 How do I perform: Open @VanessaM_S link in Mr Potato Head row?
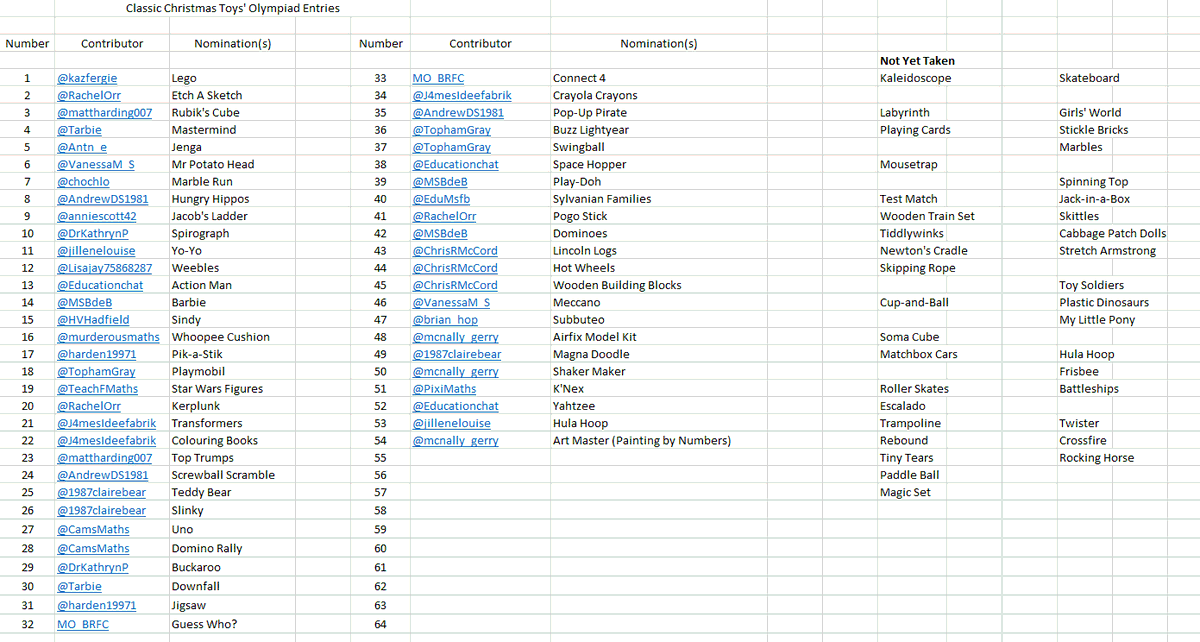pos(96,164)
